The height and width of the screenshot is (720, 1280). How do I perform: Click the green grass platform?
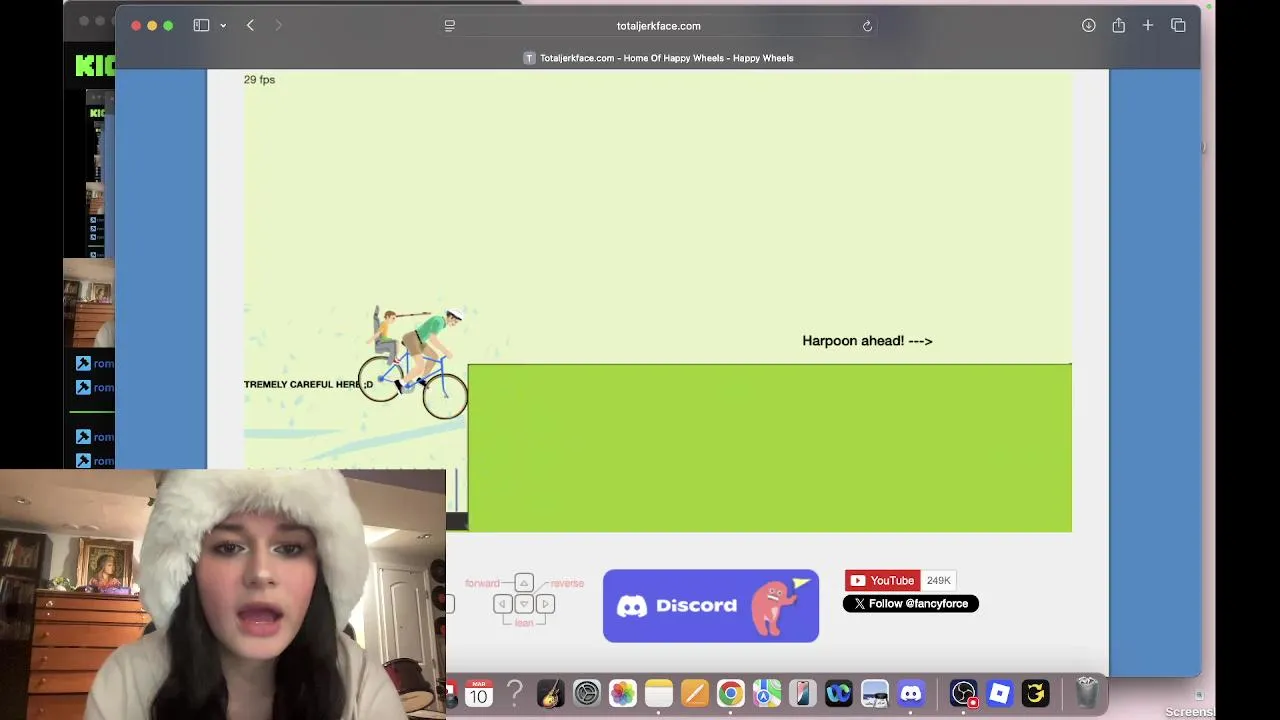click(x=769, y=448)
